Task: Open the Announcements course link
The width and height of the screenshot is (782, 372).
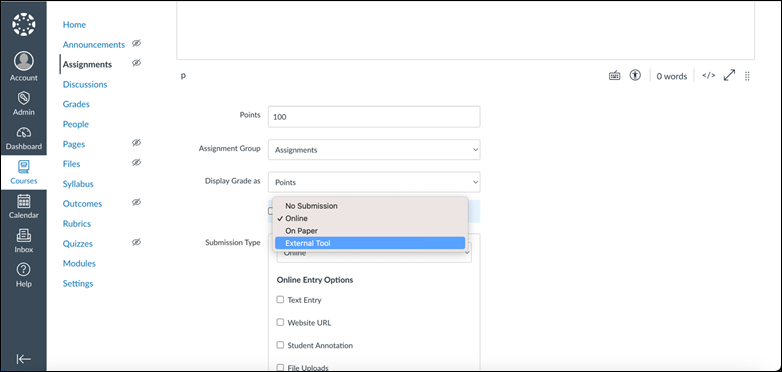Action: (94, 44)
